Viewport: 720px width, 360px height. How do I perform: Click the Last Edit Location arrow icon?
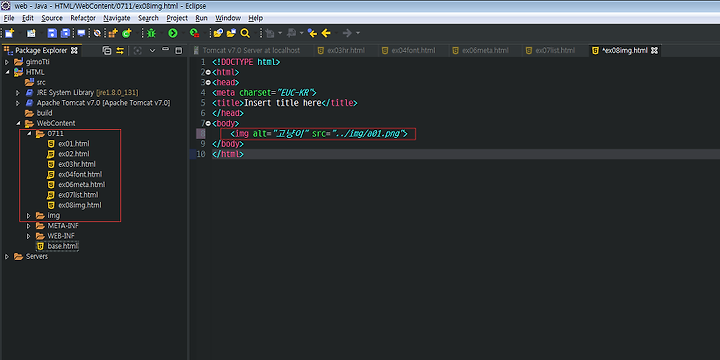[x=312, y=33]
